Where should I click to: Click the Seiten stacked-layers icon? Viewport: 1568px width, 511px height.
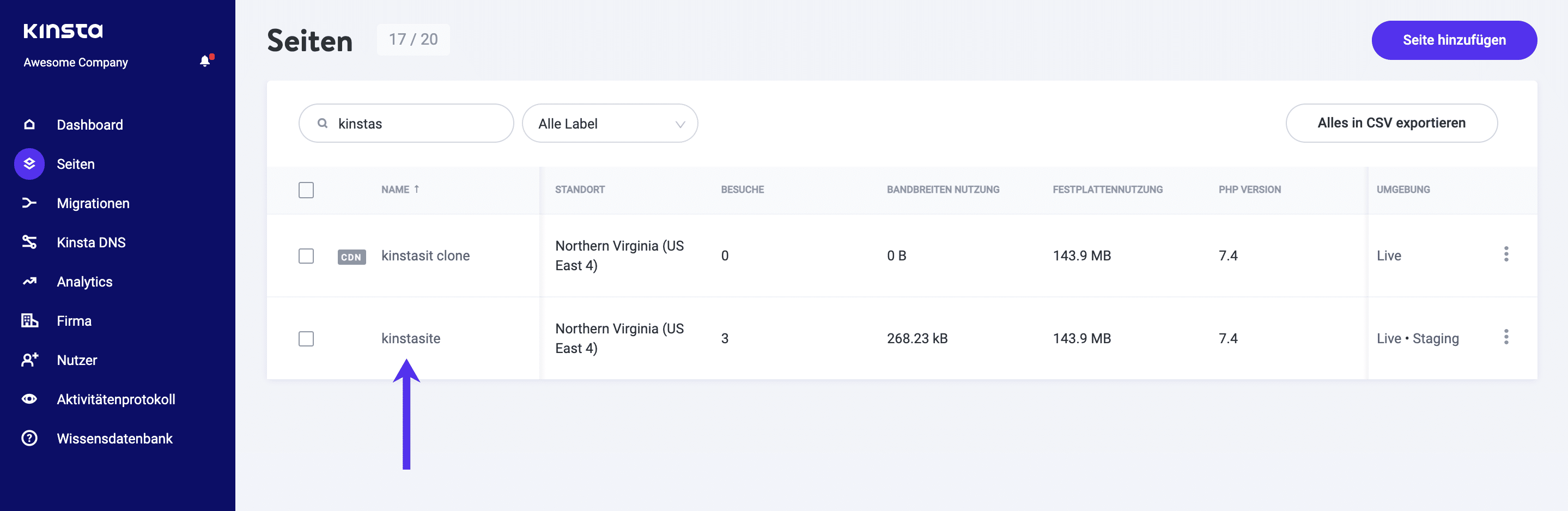tap(29, 163)
